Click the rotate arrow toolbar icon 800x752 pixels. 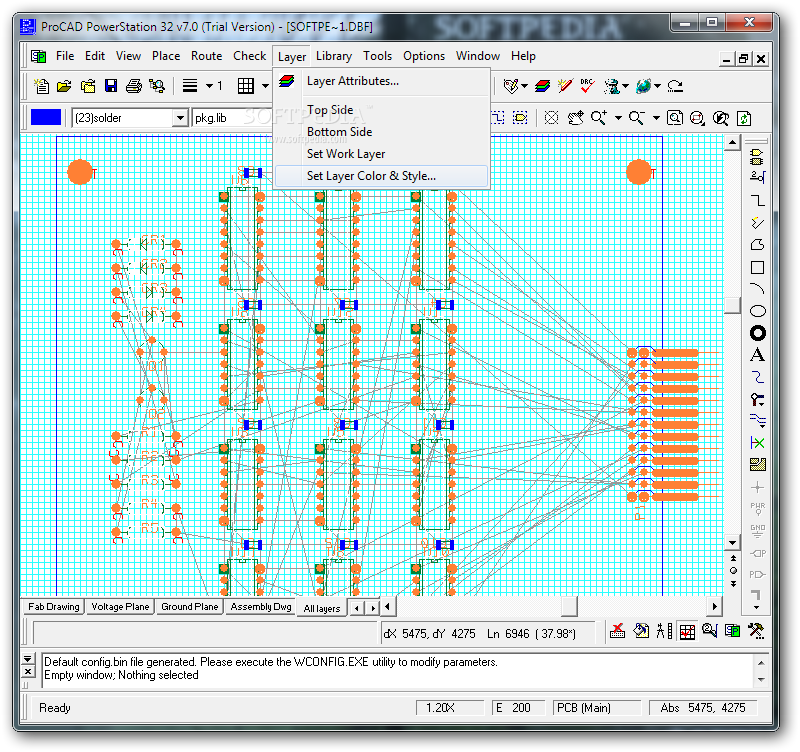pyautogui.click(x=676, y=86)
